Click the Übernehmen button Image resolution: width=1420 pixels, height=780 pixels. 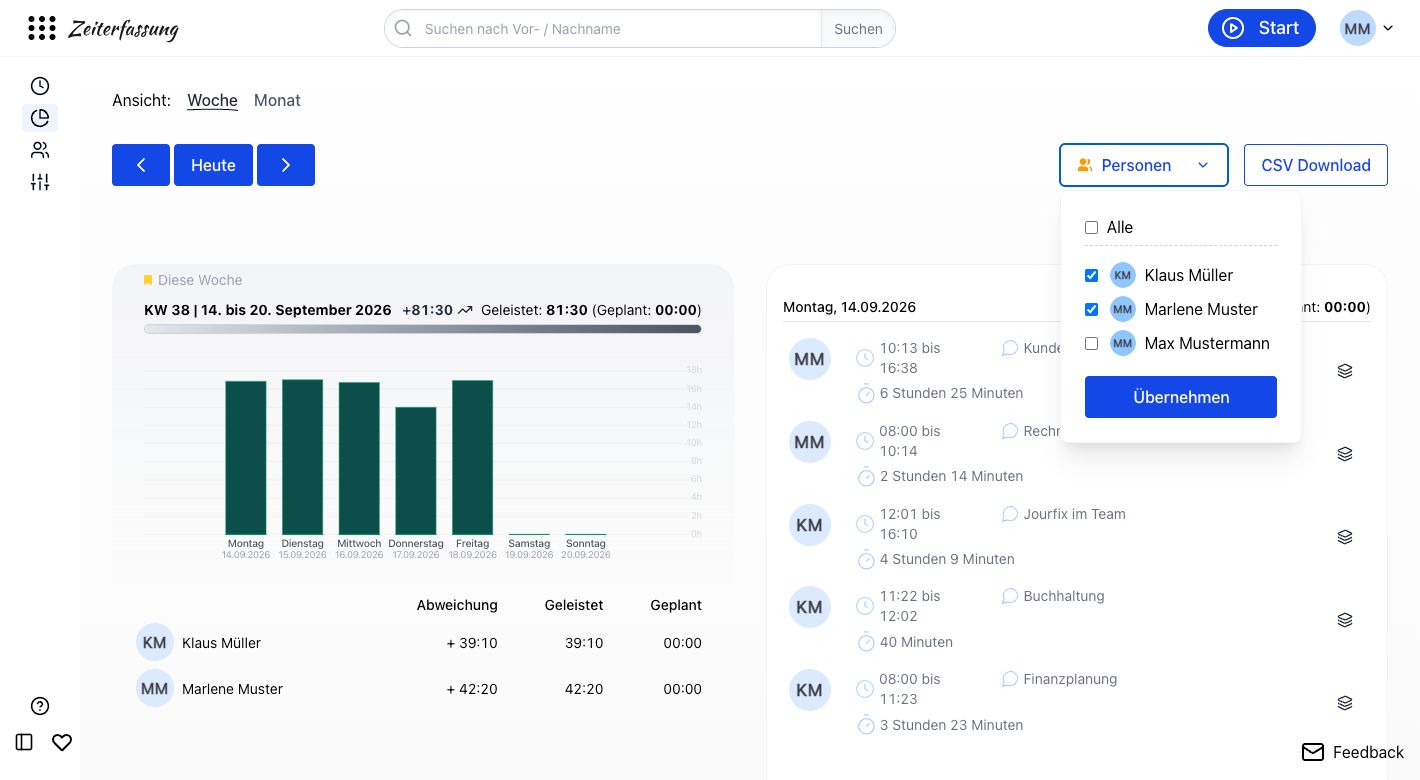click(1181, 397)
